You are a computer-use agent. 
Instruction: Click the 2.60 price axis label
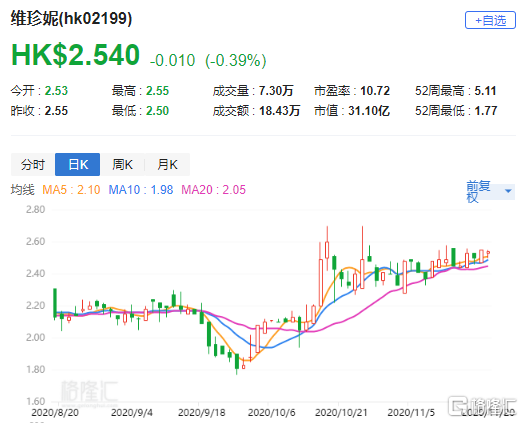[x=35, y=241]
